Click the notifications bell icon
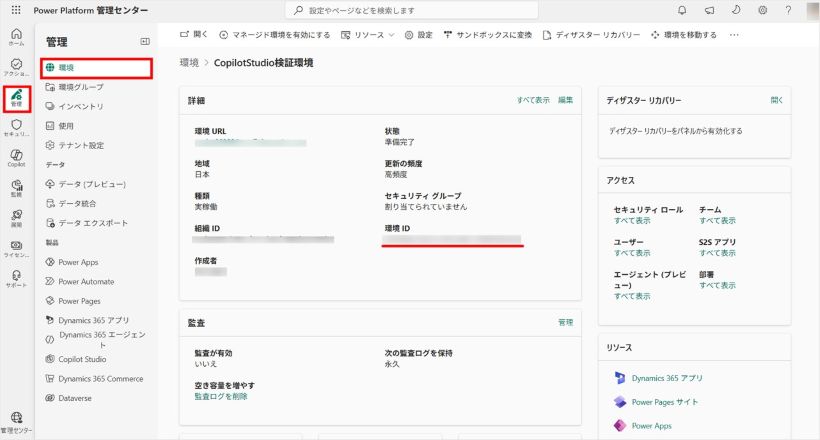 [682, 10]
